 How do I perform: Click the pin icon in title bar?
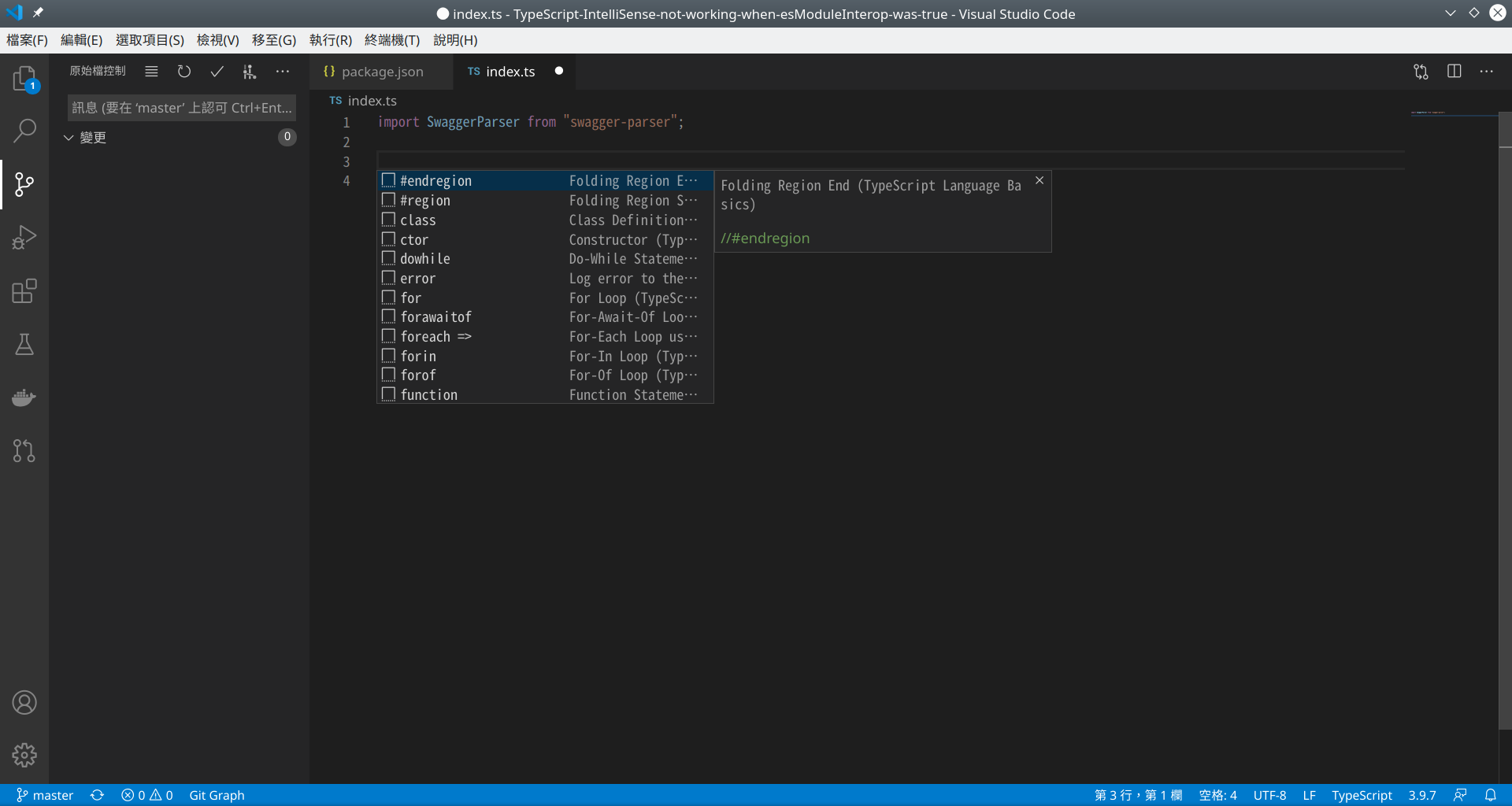(x=39, y=13)
